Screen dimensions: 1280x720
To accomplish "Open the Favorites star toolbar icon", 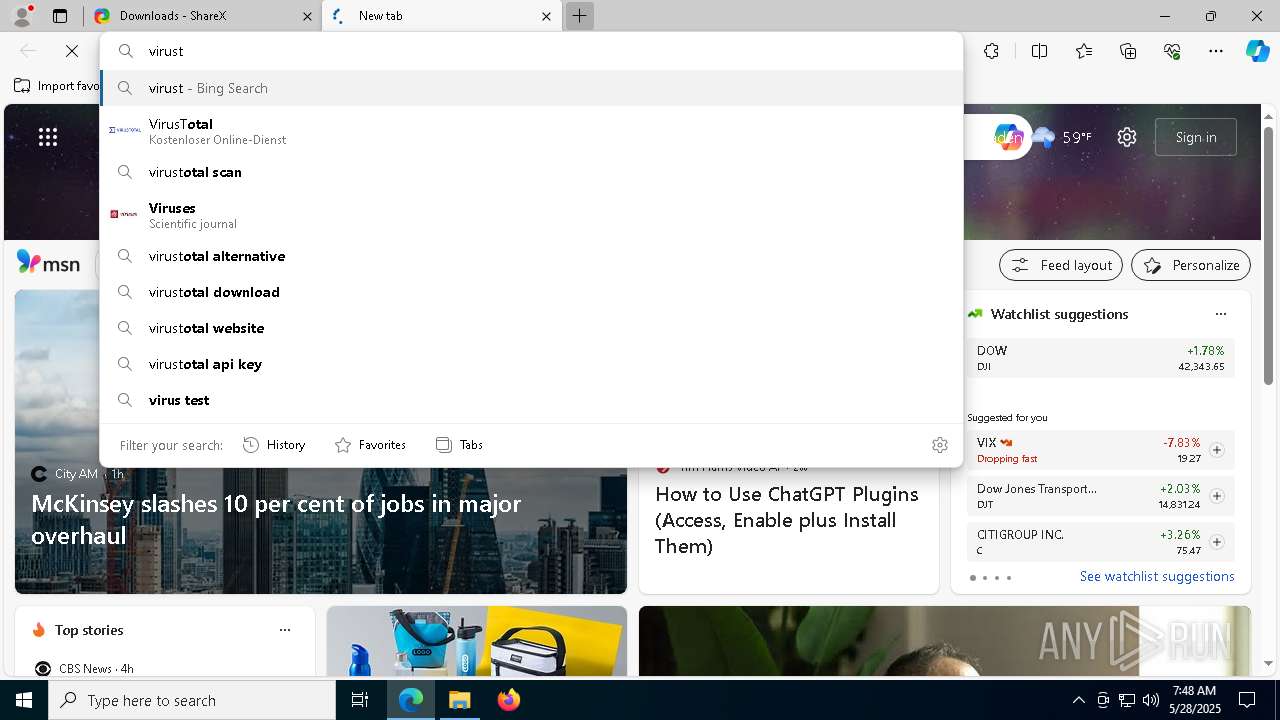I will (x=1084, y=51).
